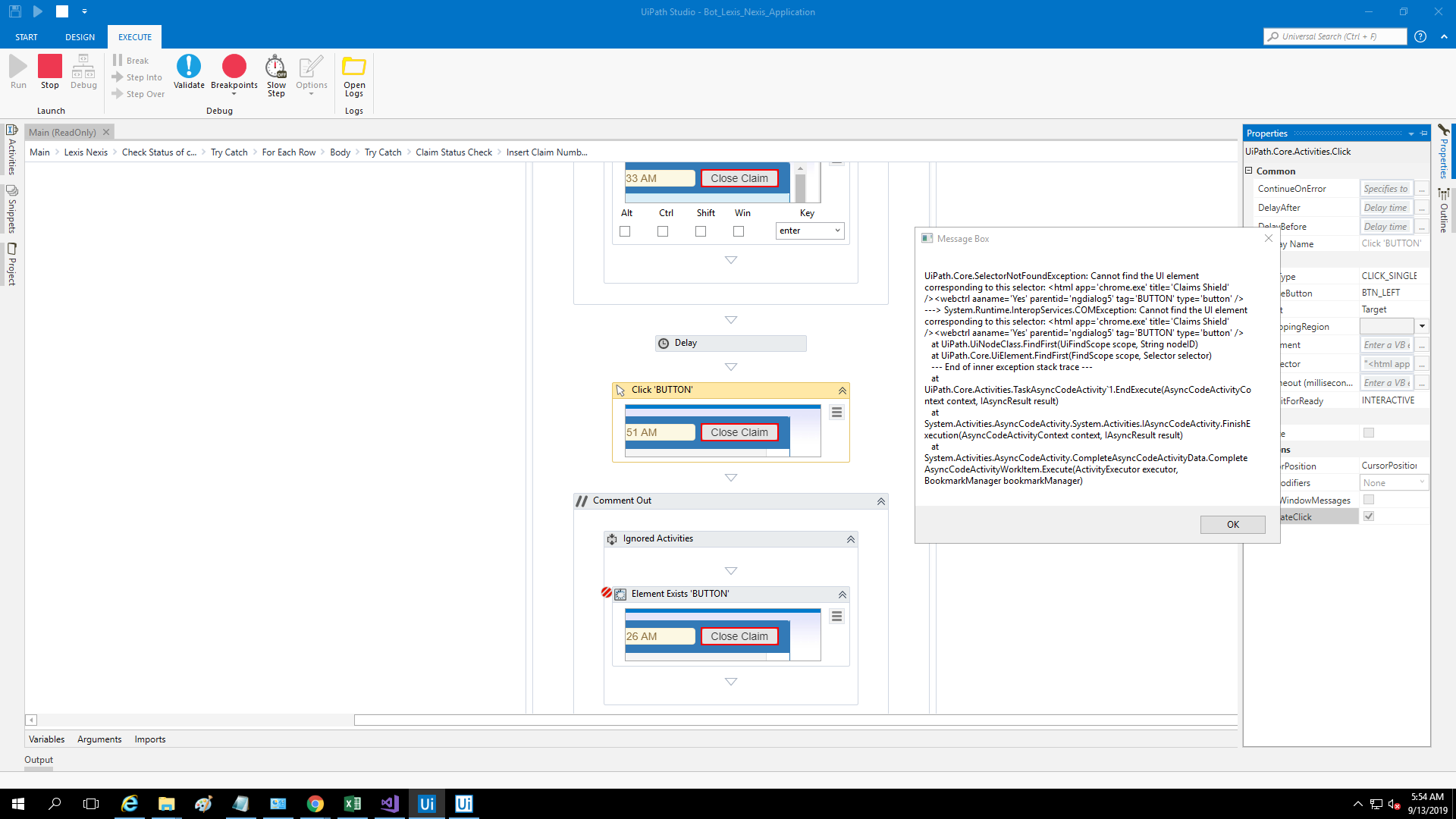
Task: Switch to the DESIGN ribbon tab
Action: [80, 37]
